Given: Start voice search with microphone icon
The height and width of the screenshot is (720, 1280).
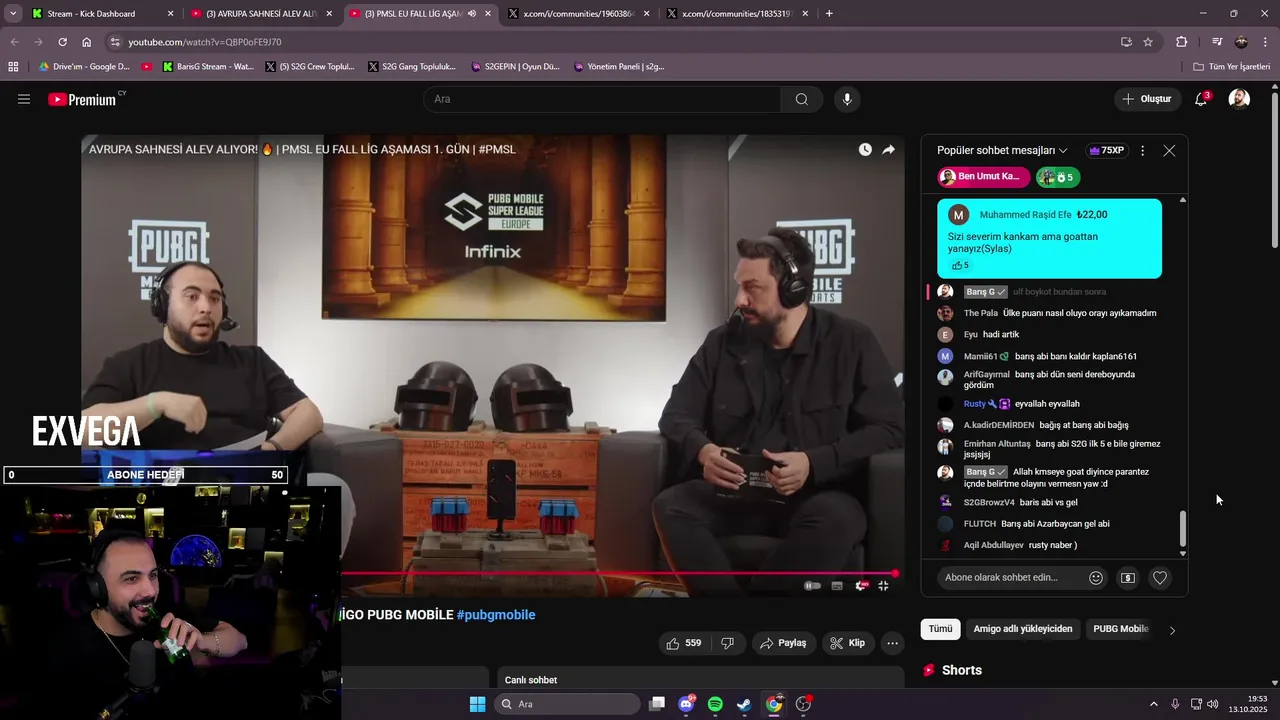Looking at the screenshot, I should pyautogui.click(x=847, y=99).
